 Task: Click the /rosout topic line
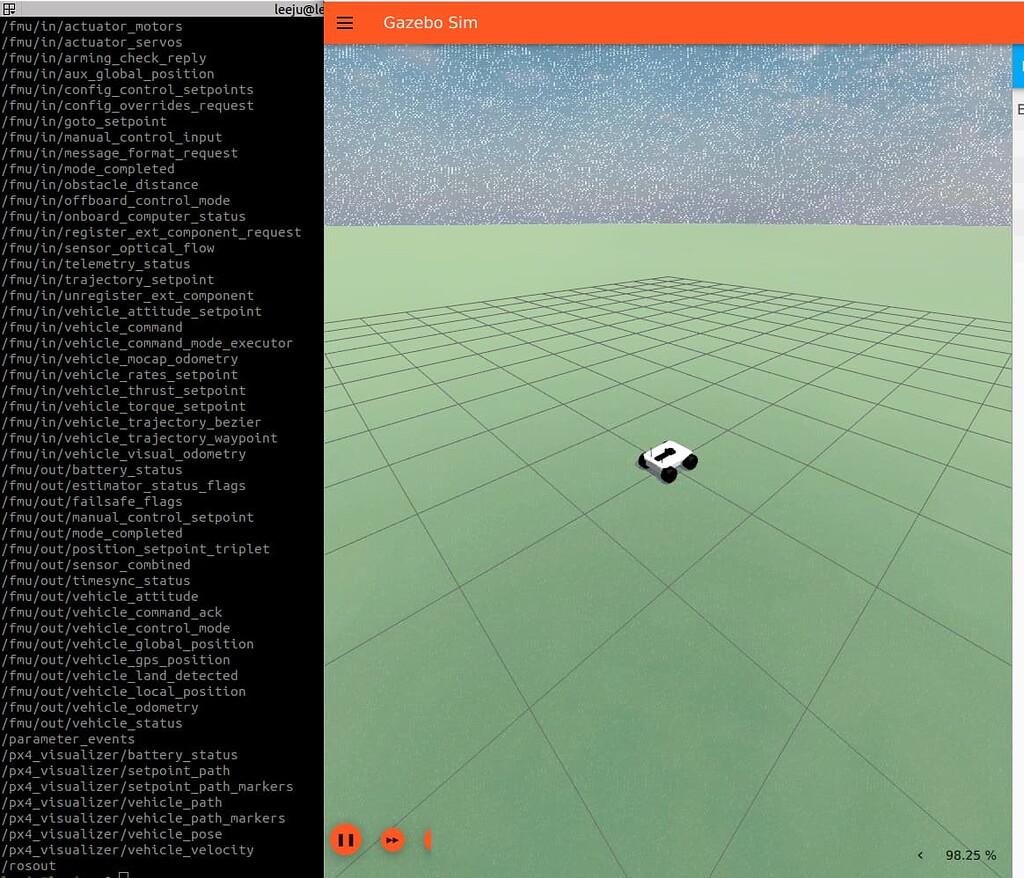(x=29, y=866)
